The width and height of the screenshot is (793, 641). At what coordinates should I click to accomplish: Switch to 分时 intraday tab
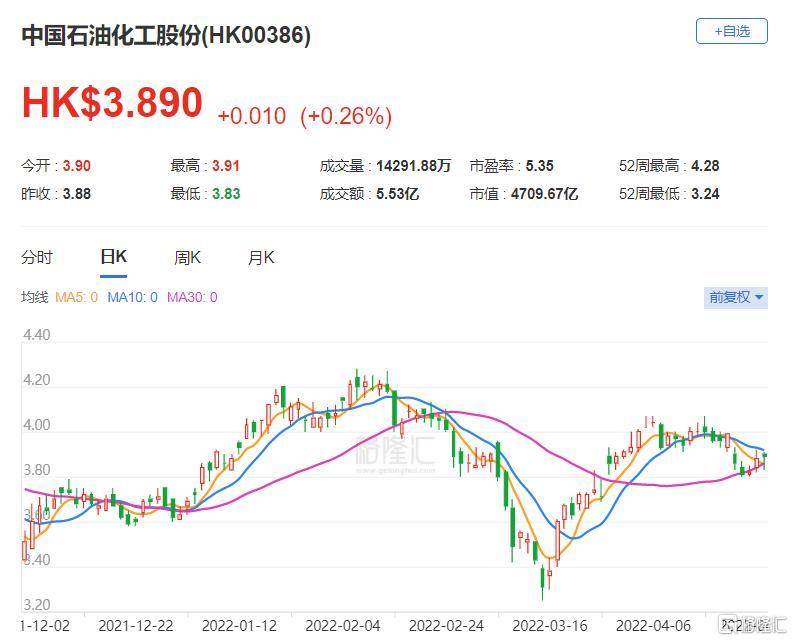[37, 258]
